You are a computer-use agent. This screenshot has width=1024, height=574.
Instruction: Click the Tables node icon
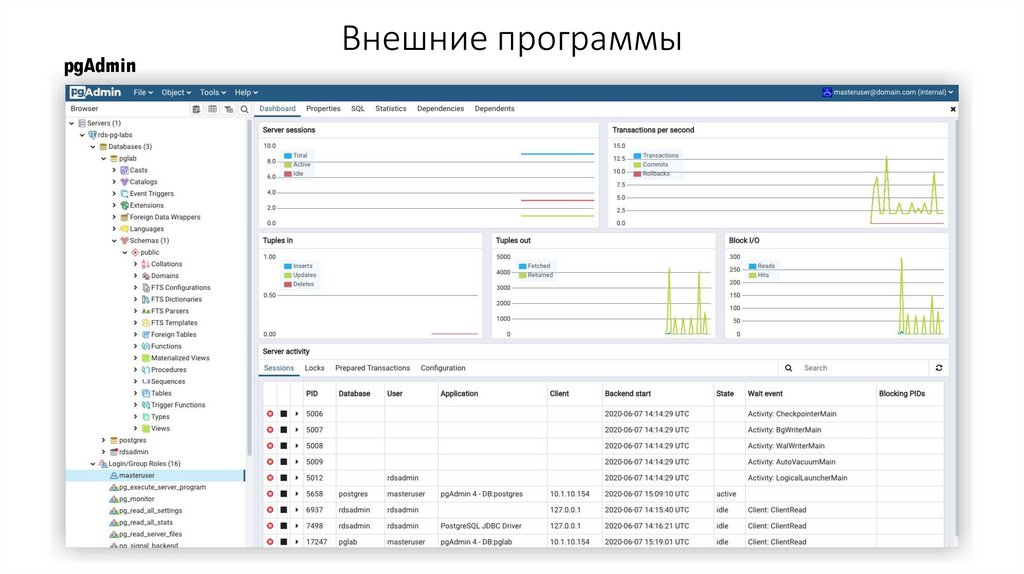click(x=146, y=394)
